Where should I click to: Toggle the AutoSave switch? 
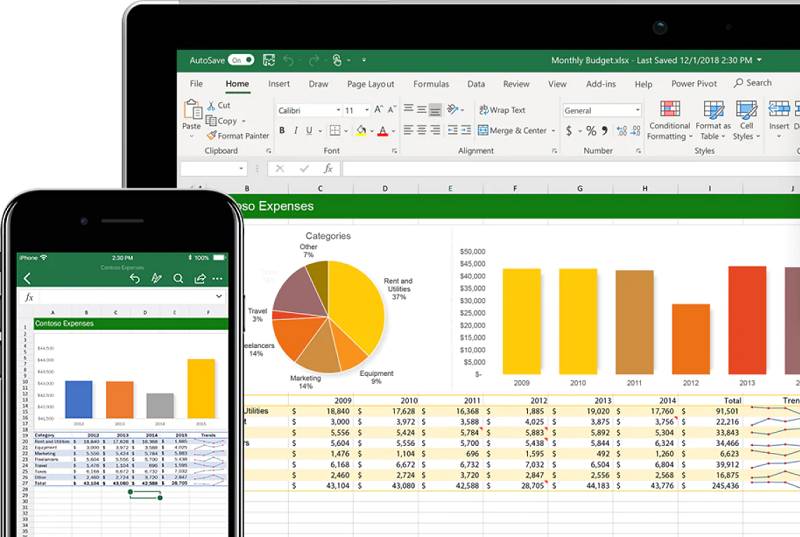coord(240,60)
